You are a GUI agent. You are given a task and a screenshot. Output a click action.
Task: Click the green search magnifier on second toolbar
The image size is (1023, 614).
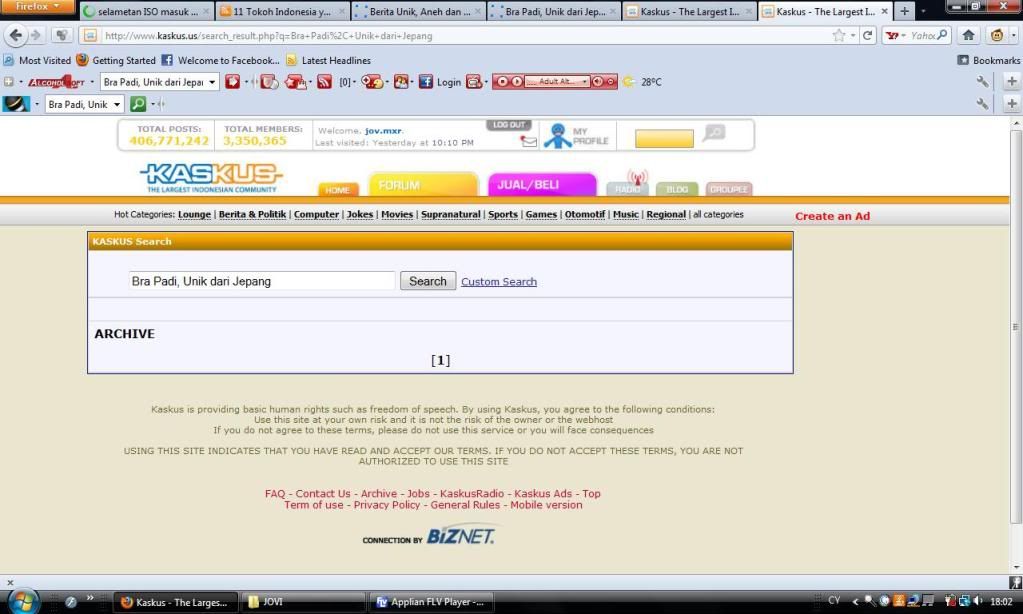click(x=138, y=104)
